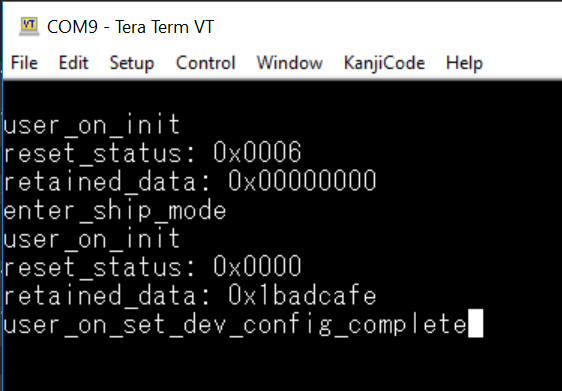
Task: Open the Help menu
Action: 465,63
